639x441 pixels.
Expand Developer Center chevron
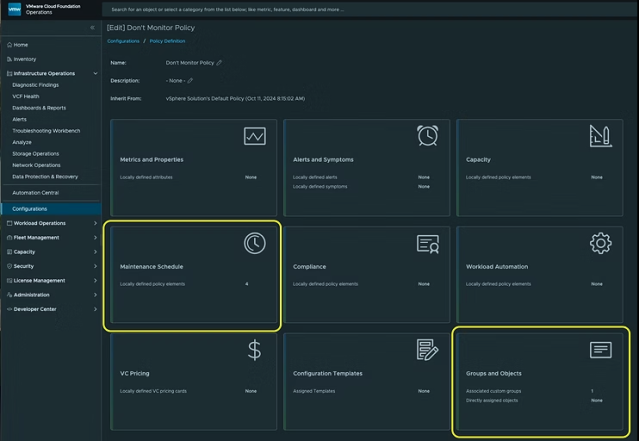pos(95,309)
